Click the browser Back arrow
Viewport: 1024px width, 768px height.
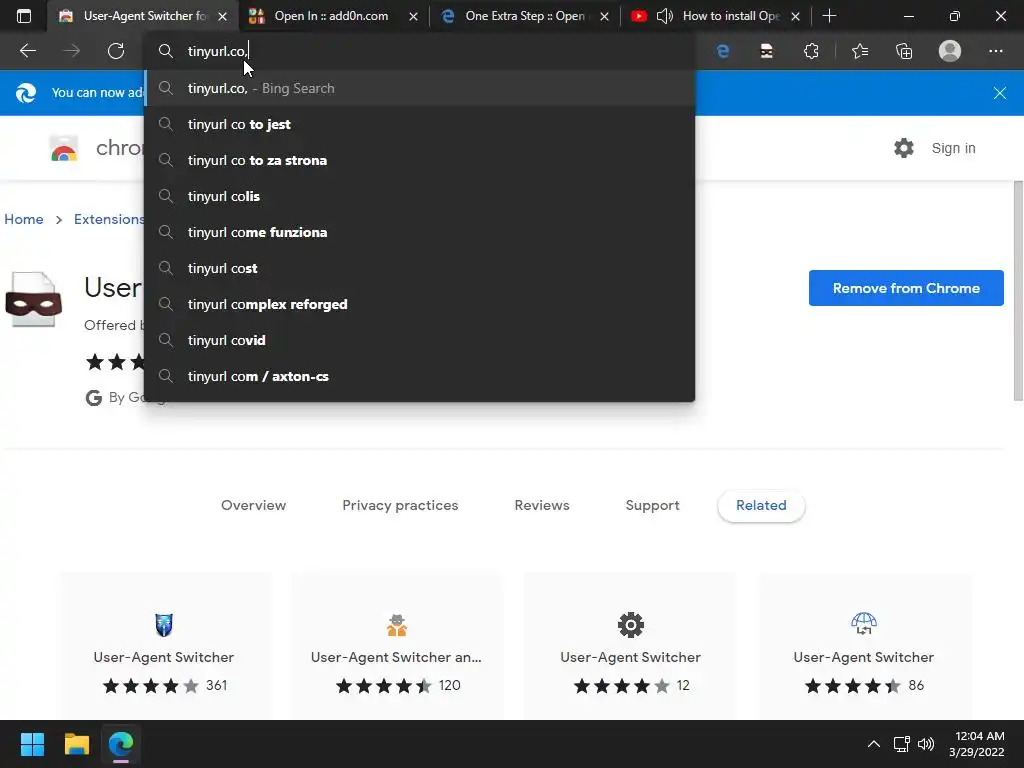28,51
